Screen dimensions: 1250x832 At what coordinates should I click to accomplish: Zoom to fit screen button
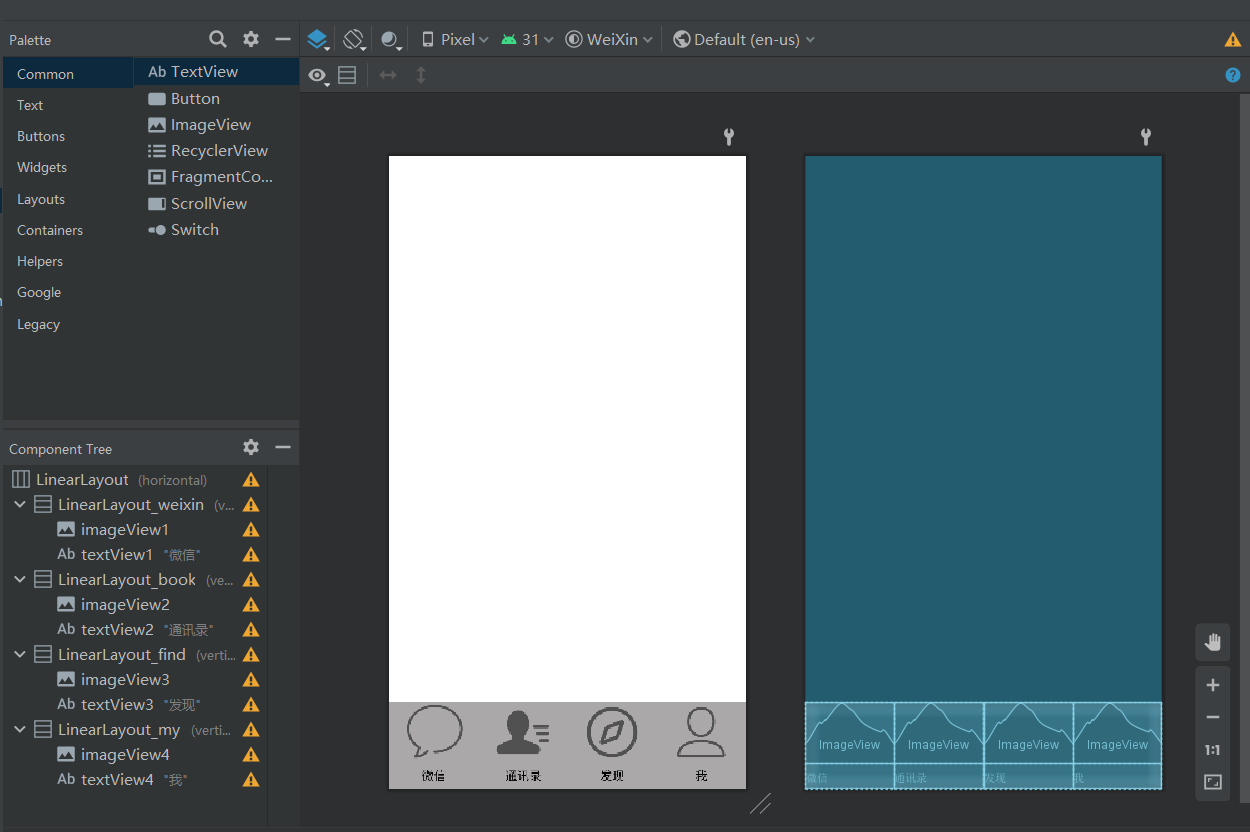click(1213, 782)
